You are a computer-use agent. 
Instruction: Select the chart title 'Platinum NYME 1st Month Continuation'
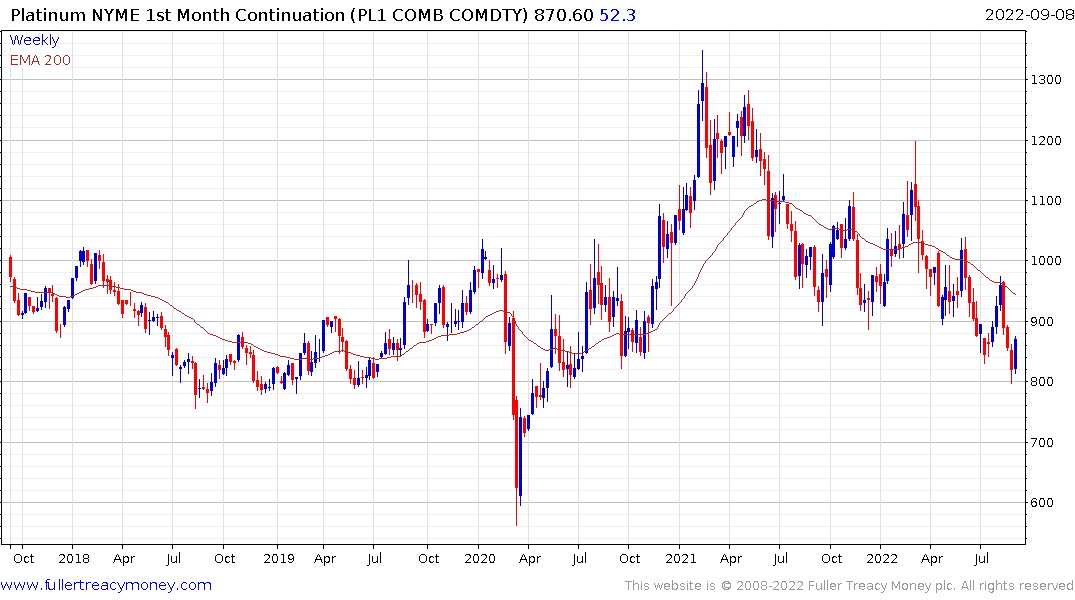pyautogui.click(x=178, y=15)
